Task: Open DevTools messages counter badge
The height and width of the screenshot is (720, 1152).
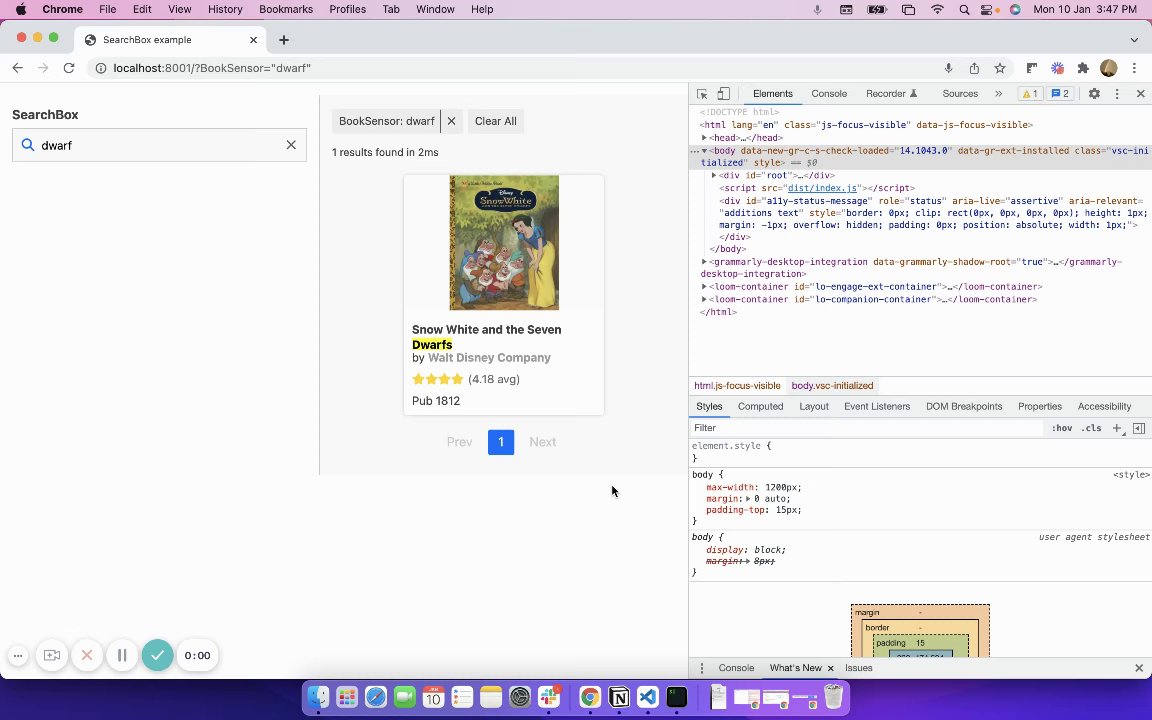Action: (1061, 93)
